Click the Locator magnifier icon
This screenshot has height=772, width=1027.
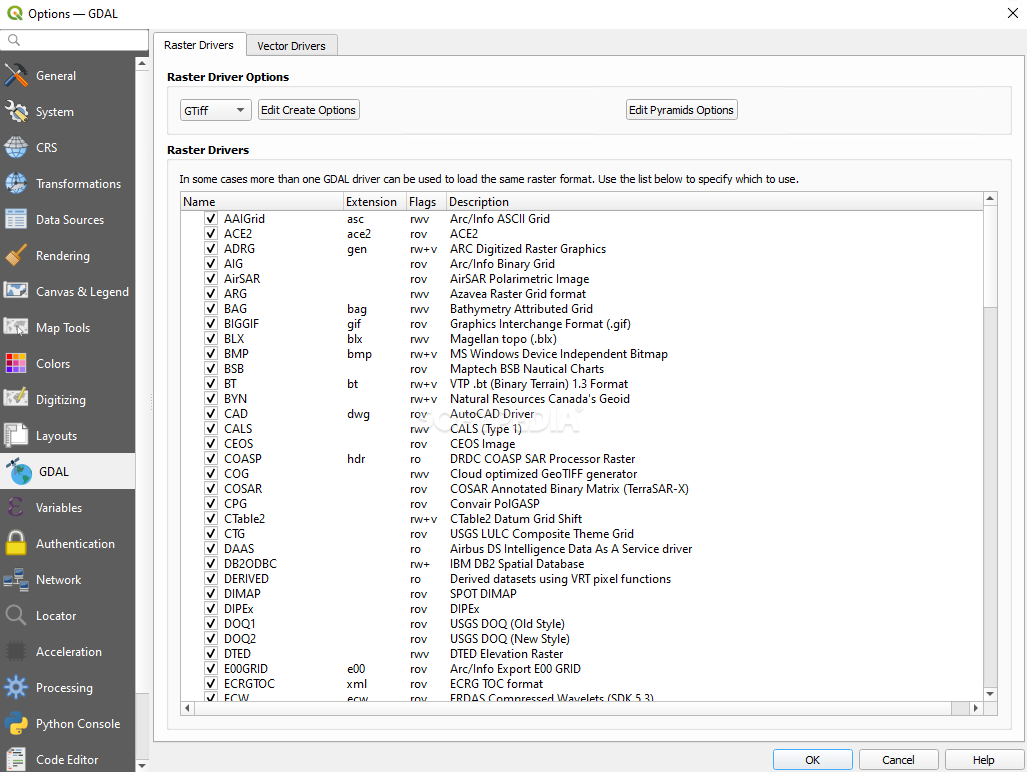click(16, 616)
